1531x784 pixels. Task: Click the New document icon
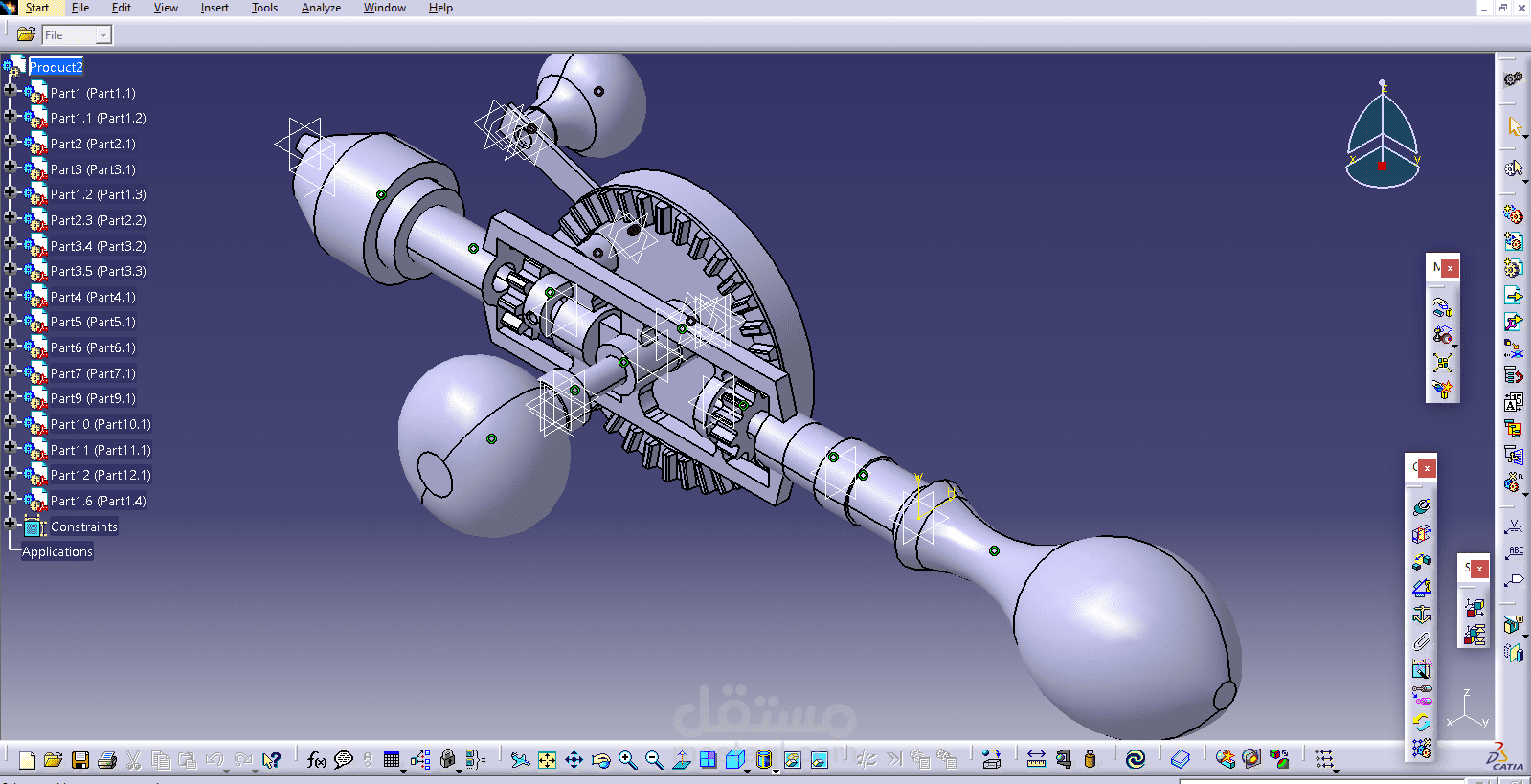[x=27, y=760]
